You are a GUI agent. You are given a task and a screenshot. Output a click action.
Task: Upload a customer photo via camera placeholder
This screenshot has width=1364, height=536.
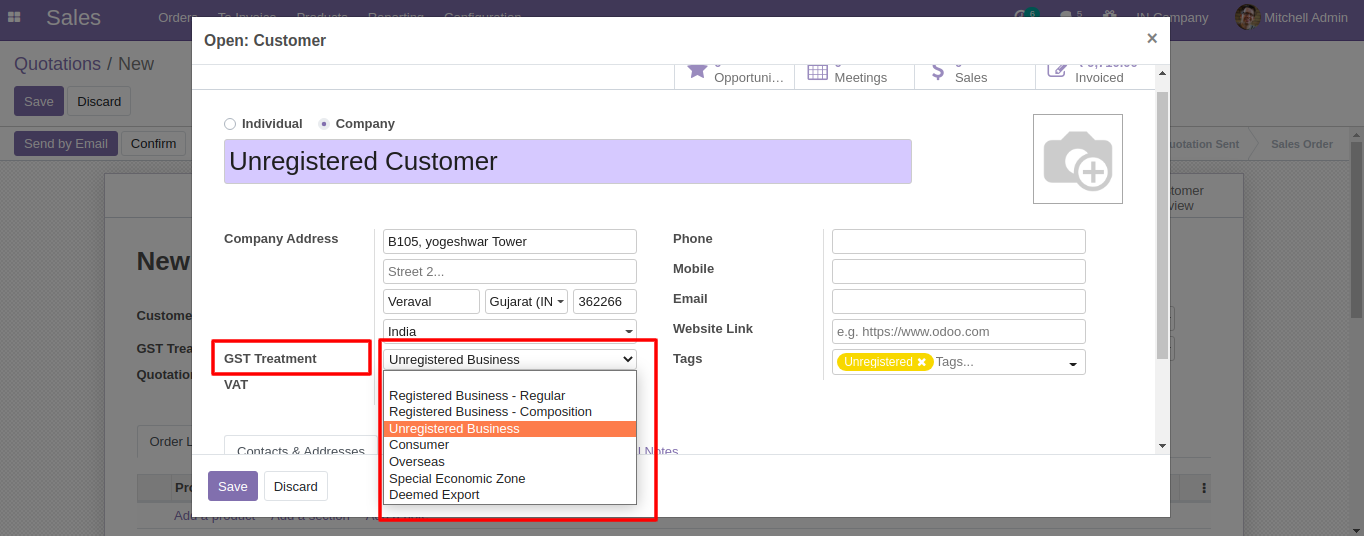point(1077,159)
